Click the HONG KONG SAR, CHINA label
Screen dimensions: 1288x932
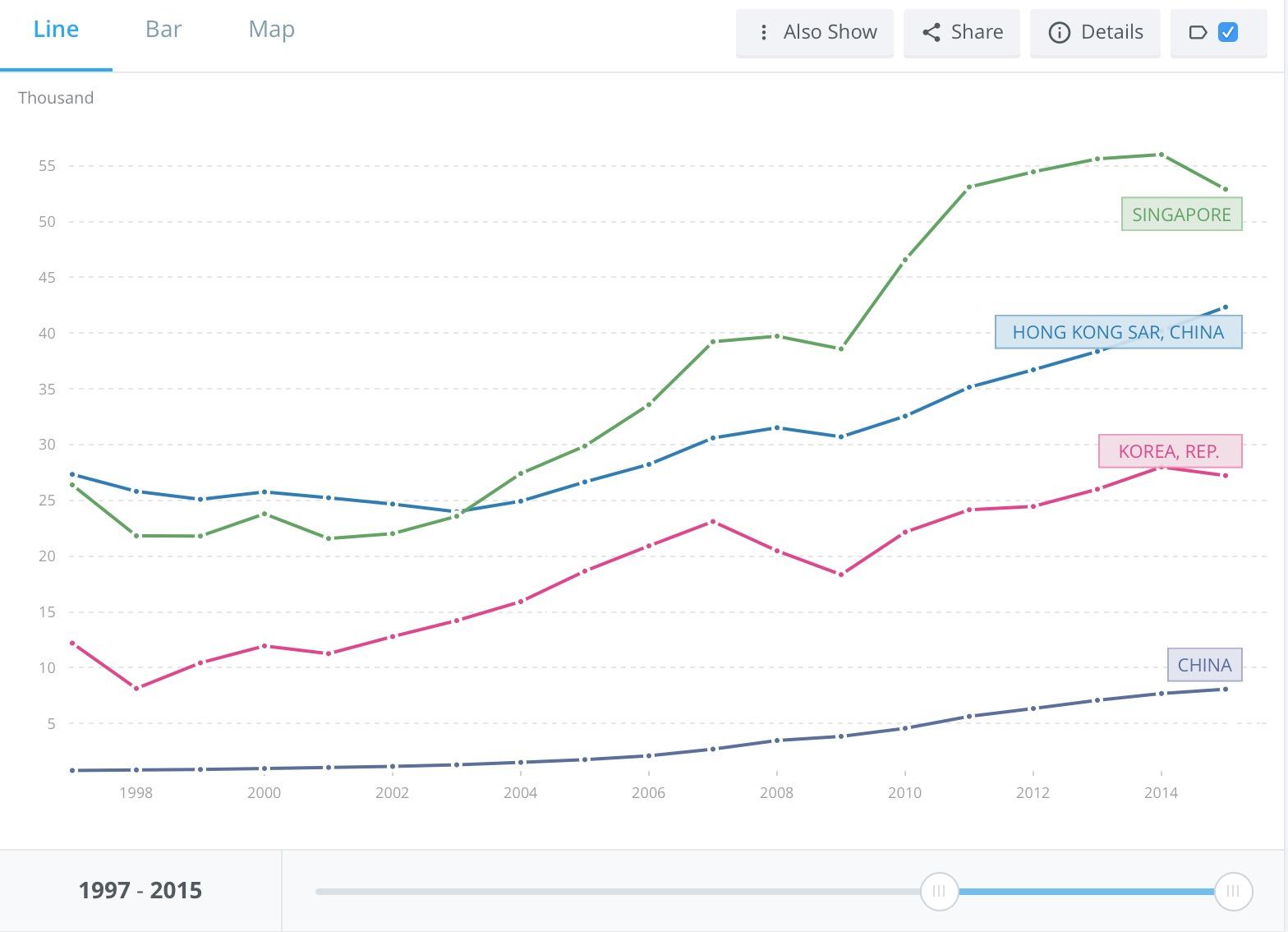click(x=1119, y=332)
